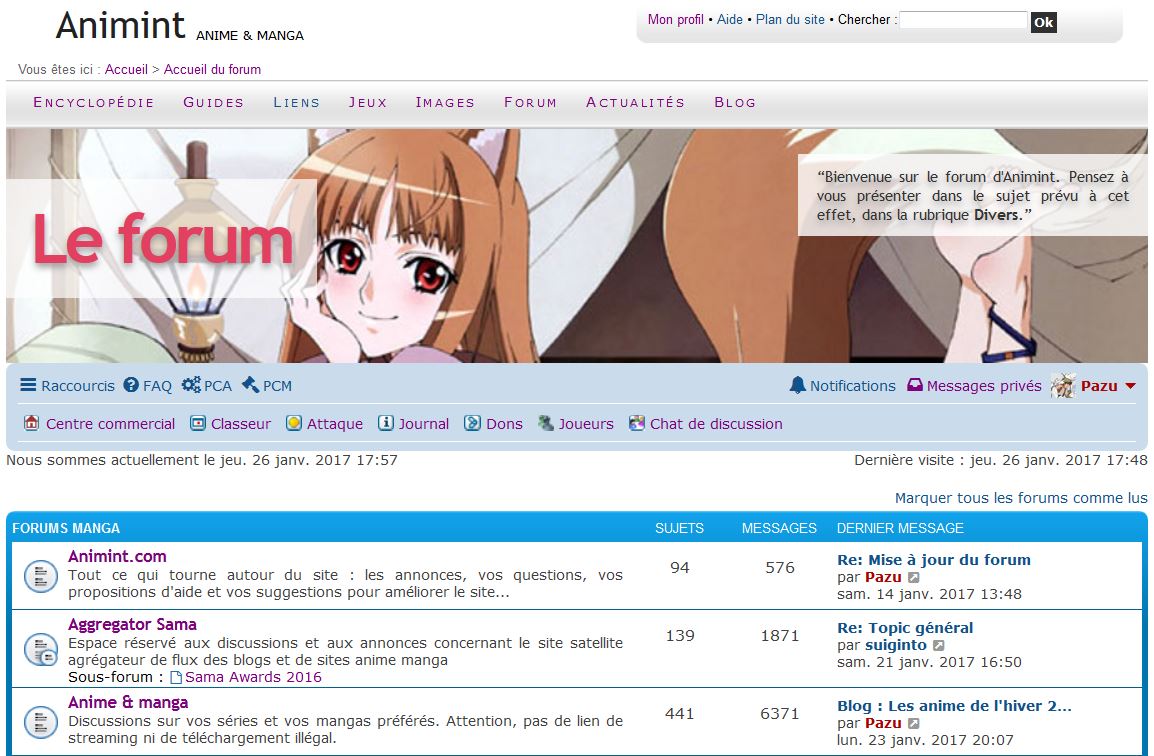Viewport: 1154px width, 756px height.
Task: Click the FAQ question mark icon
Action: tap(131, 385)
